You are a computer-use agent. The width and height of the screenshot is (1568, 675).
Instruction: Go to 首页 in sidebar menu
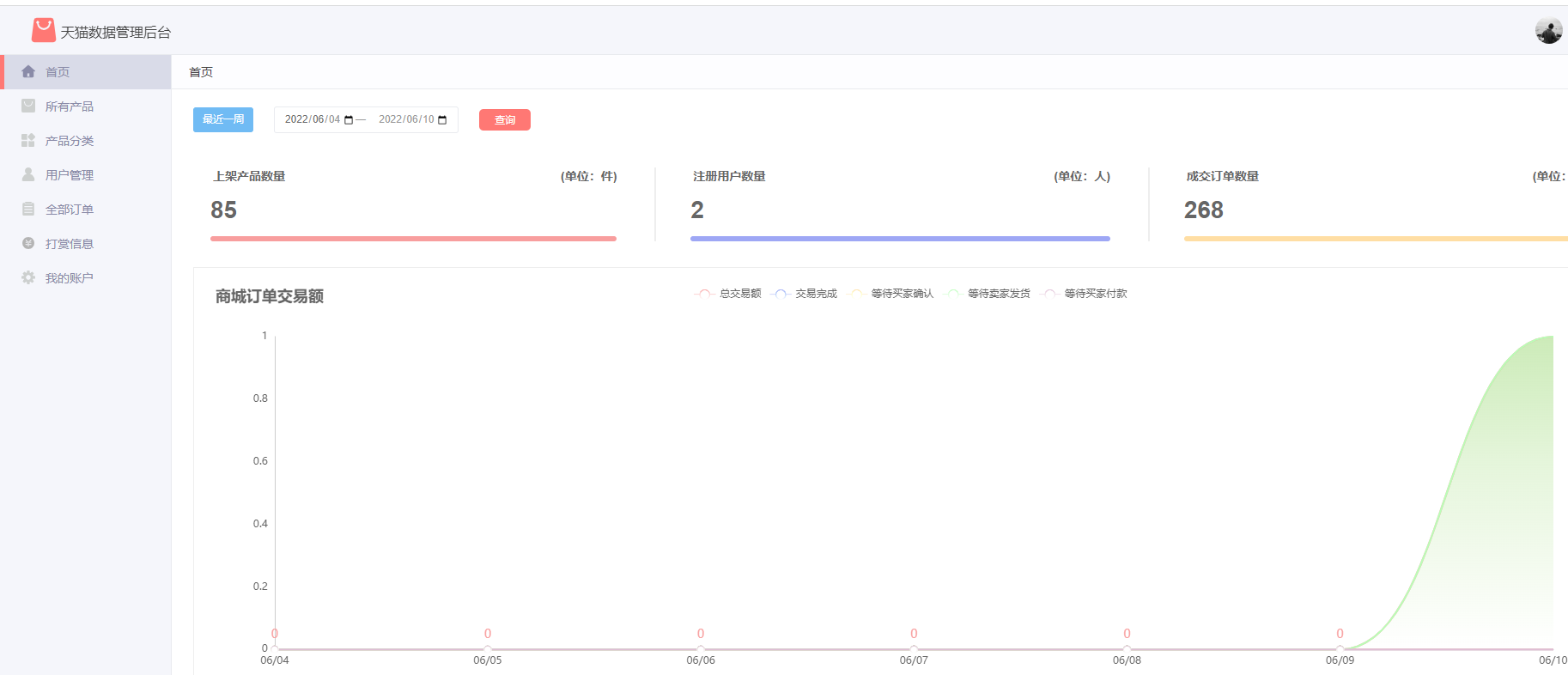click(x=86, y=72)
